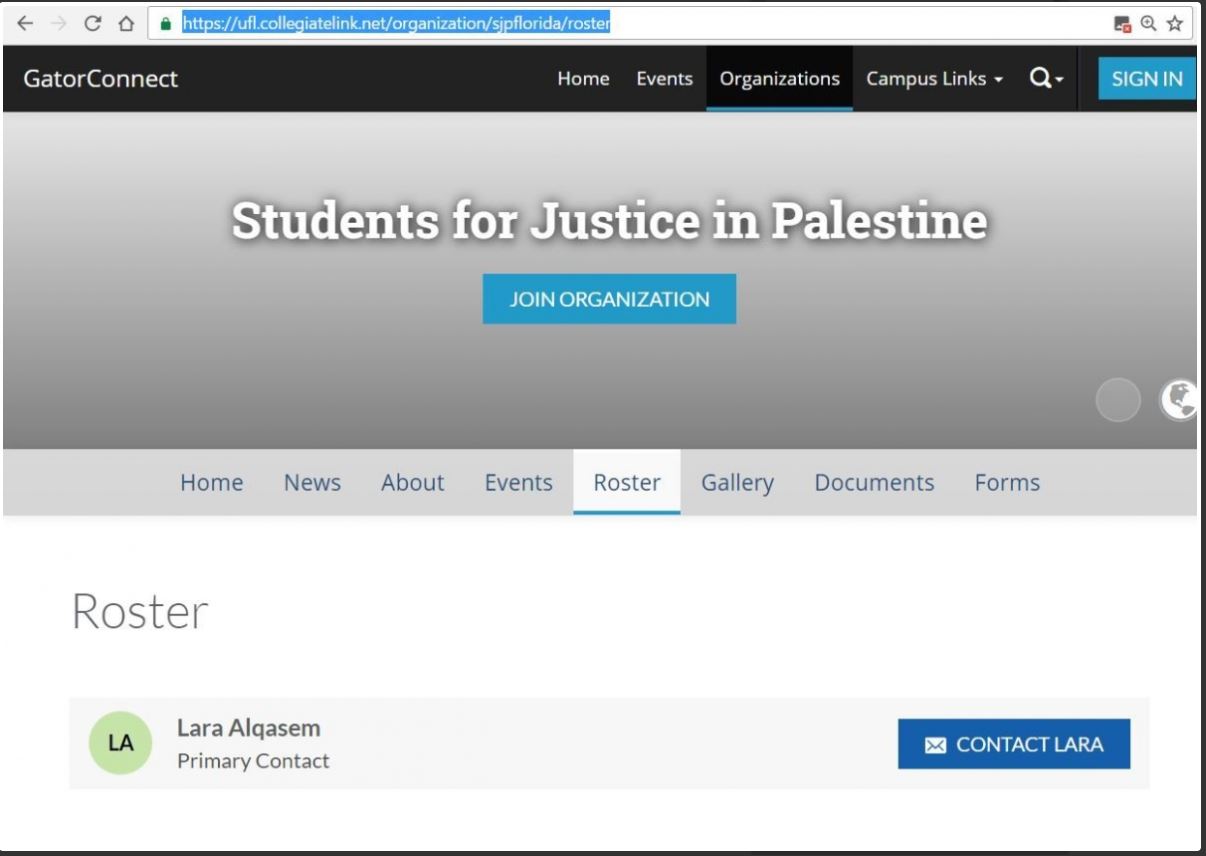Viewport: 1206px width, 856px height.
Task: Click the gray circle icon on the banner
Action: point(1118,400)
